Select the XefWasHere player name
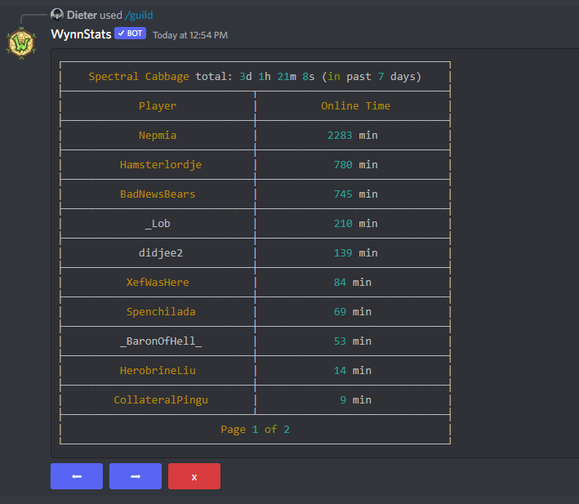The height and width of the screenshot is (504, 579). pyautogui.click(x=158, y=282)
